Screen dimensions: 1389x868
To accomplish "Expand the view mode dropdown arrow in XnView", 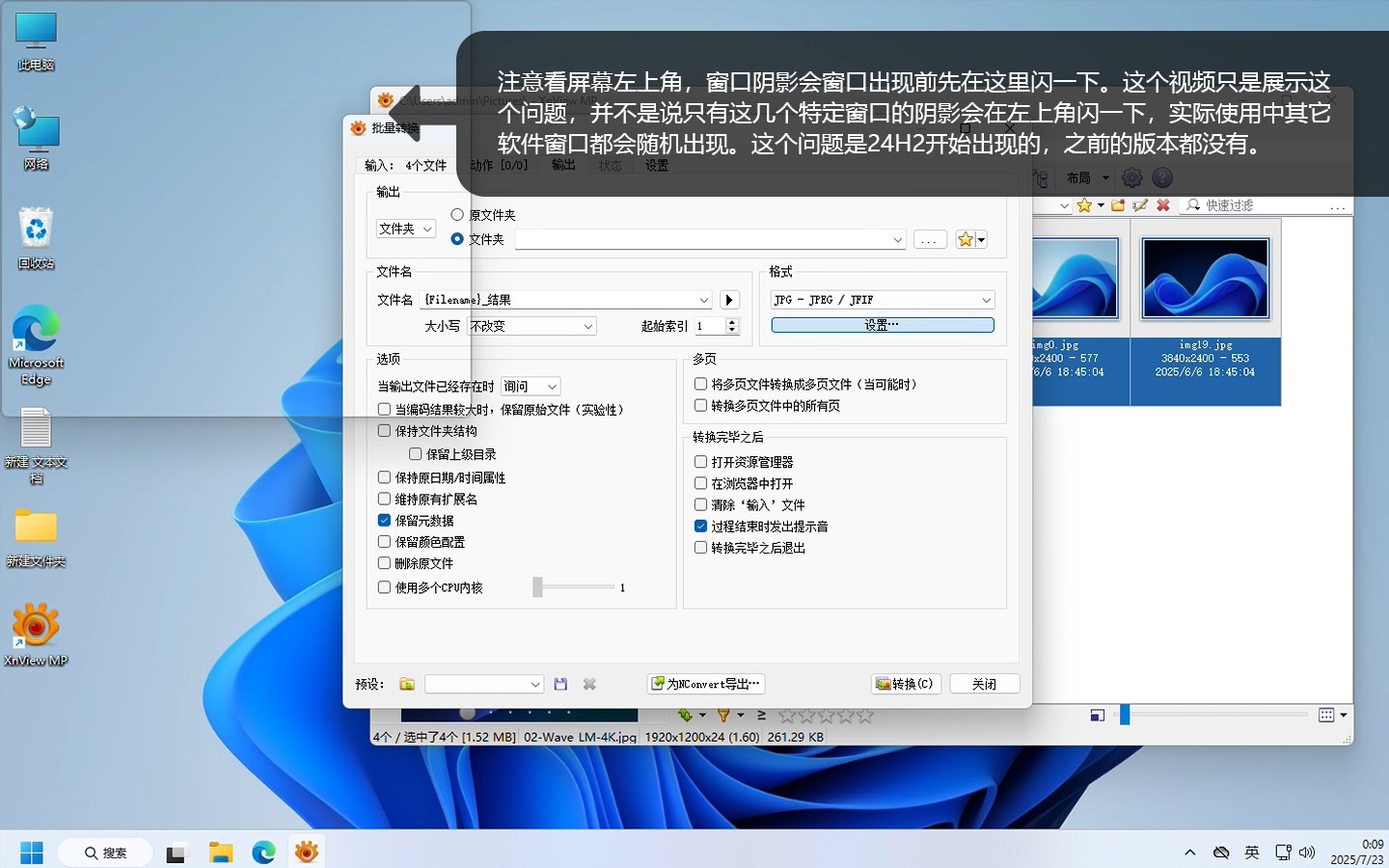I will click(x=1344, y=715).
